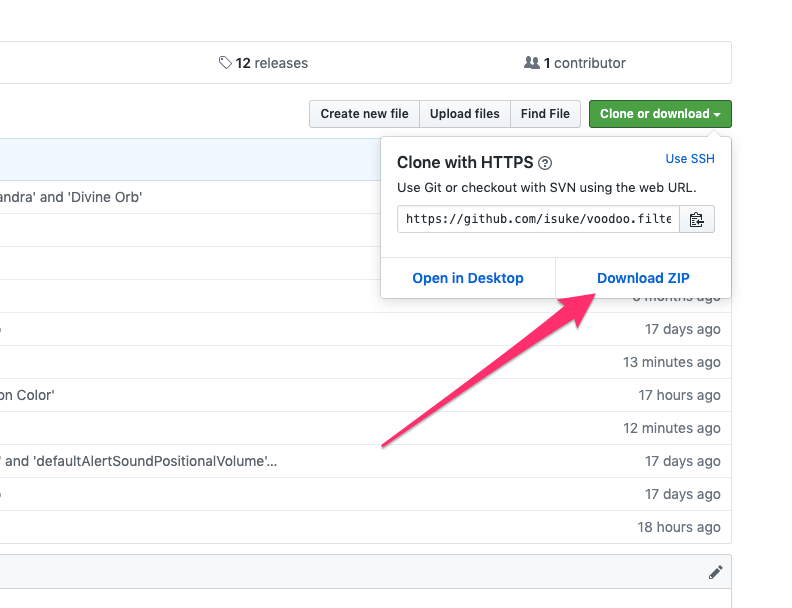
Task: Click the pencil edit icon
Action: (x=715, y=572)
